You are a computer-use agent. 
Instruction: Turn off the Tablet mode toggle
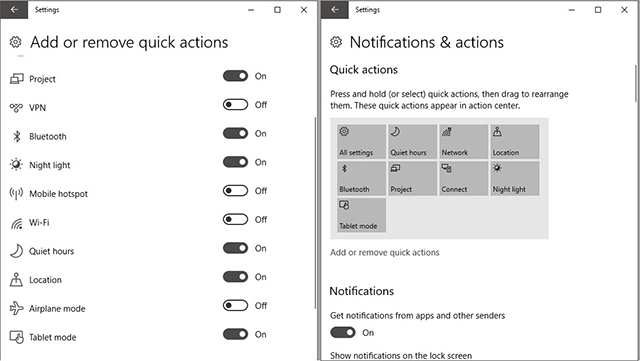point(235,334)
